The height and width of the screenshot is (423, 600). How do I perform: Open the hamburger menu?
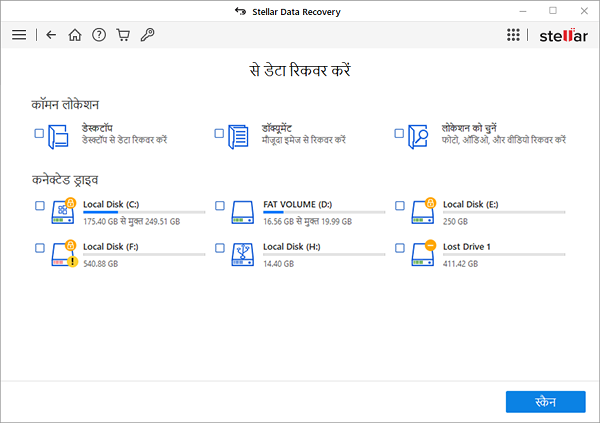18,34
